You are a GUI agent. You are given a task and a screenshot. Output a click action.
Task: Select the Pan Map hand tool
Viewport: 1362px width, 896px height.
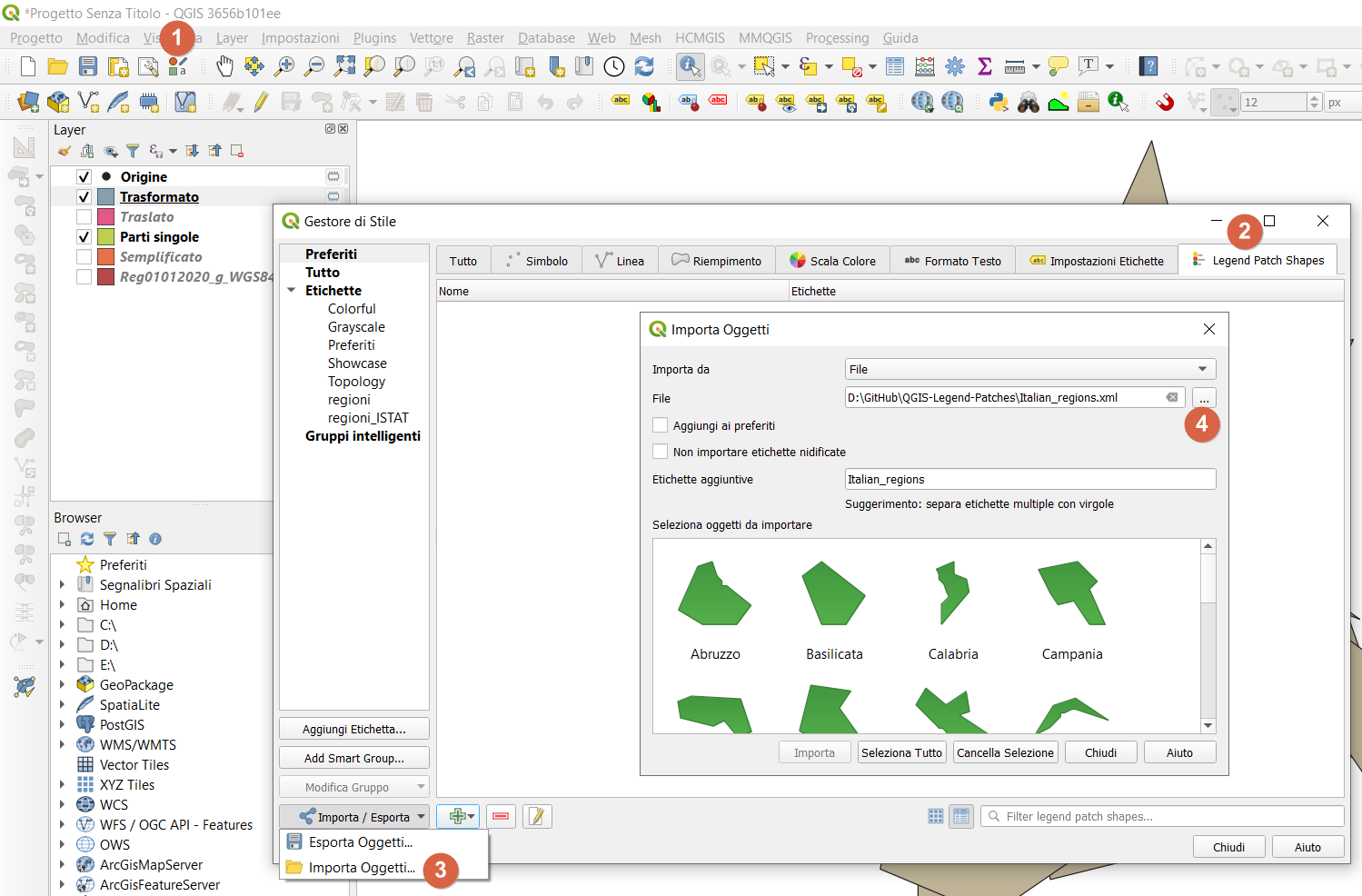[x=224, y=66]
